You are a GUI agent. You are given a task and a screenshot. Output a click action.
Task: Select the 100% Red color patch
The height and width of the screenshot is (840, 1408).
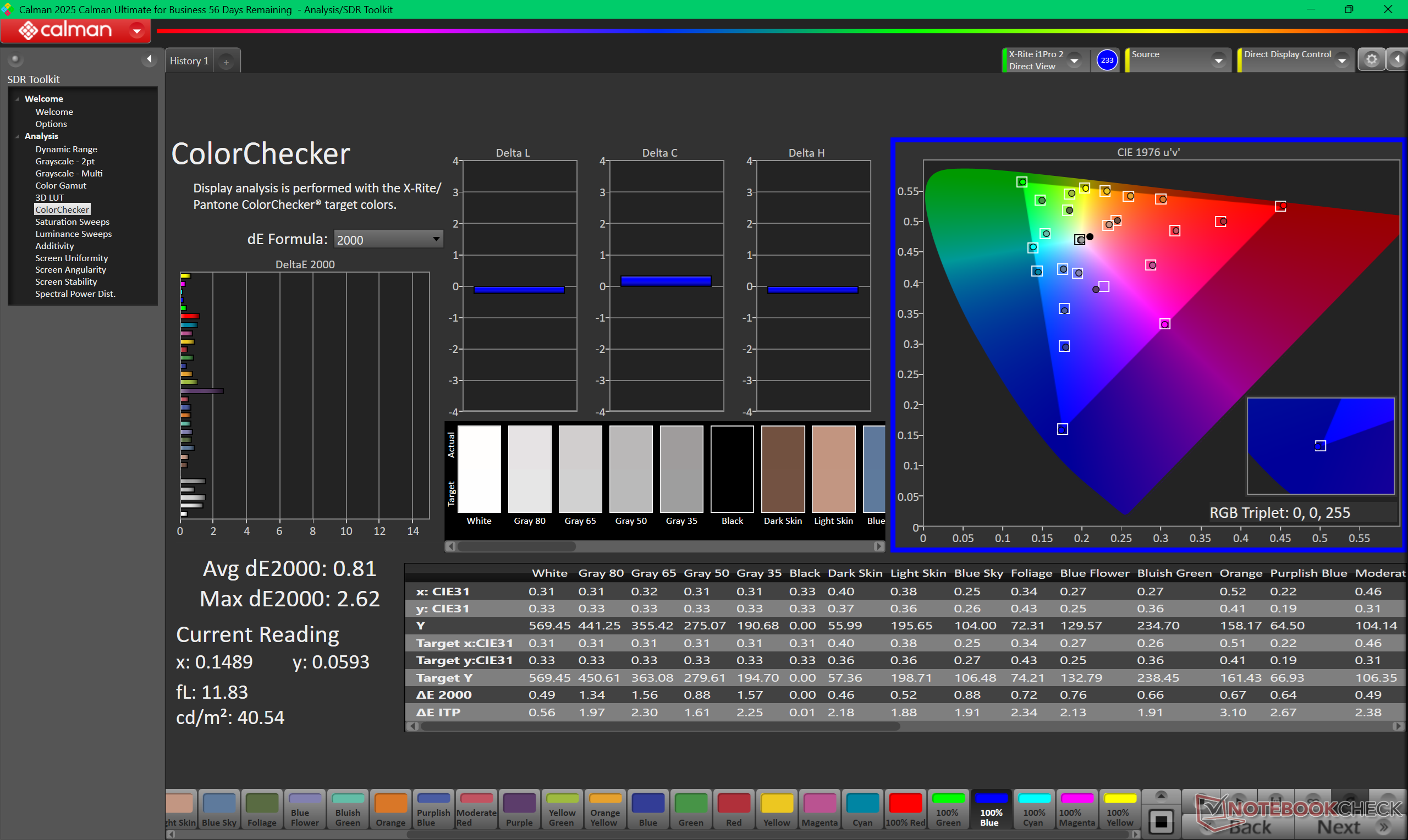pos(905,809)
